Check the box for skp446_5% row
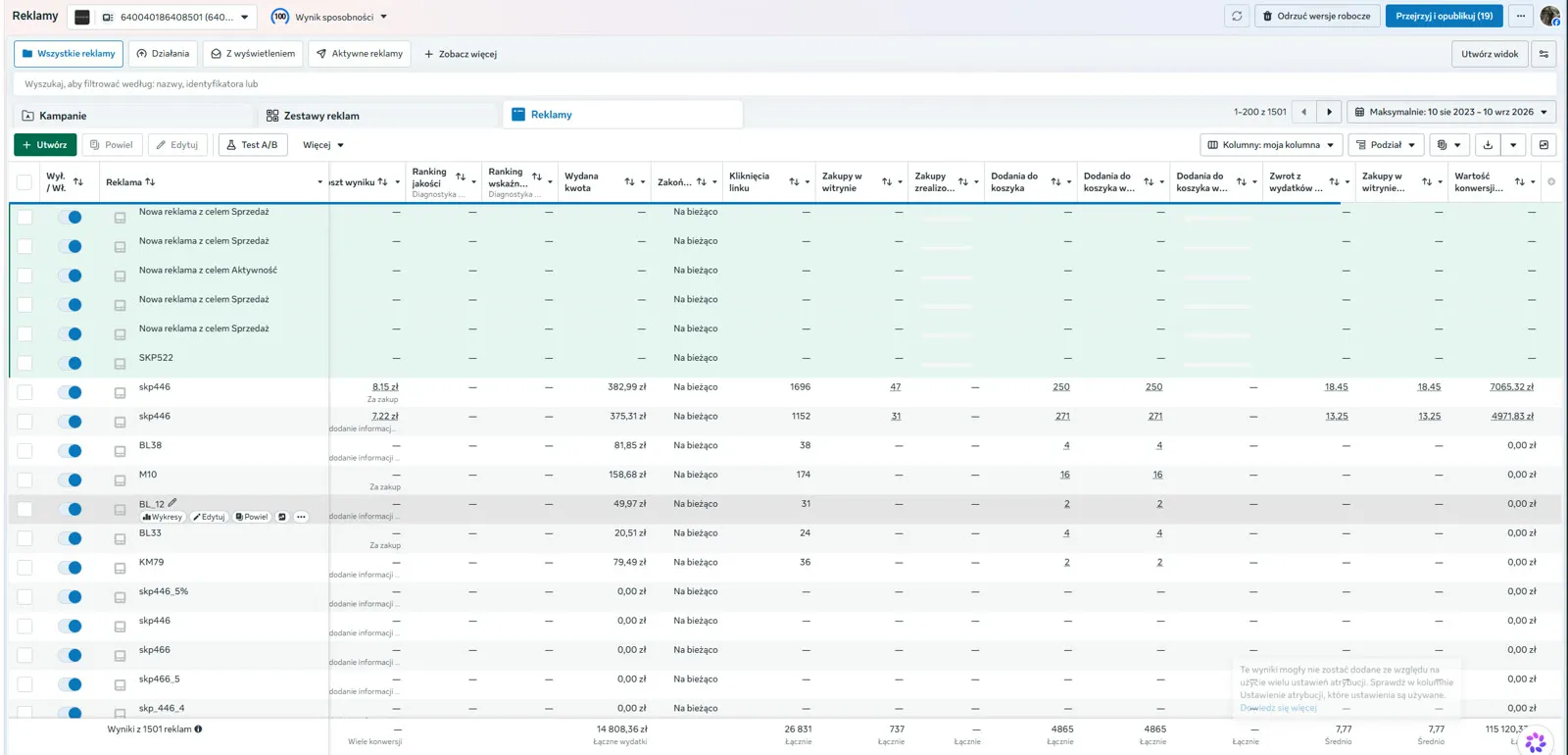 click(24, 596)
